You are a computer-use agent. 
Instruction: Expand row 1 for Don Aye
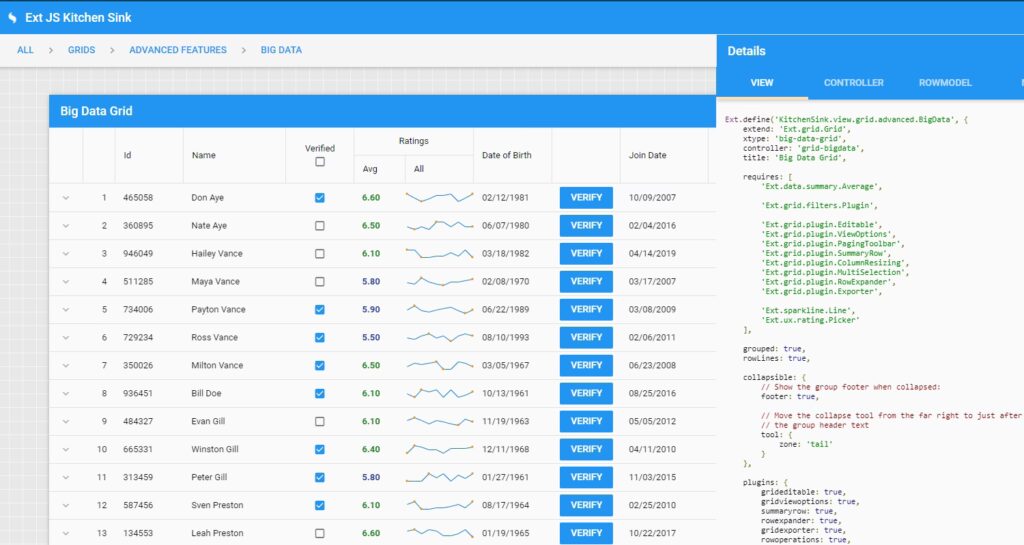(x=66, y=198)
